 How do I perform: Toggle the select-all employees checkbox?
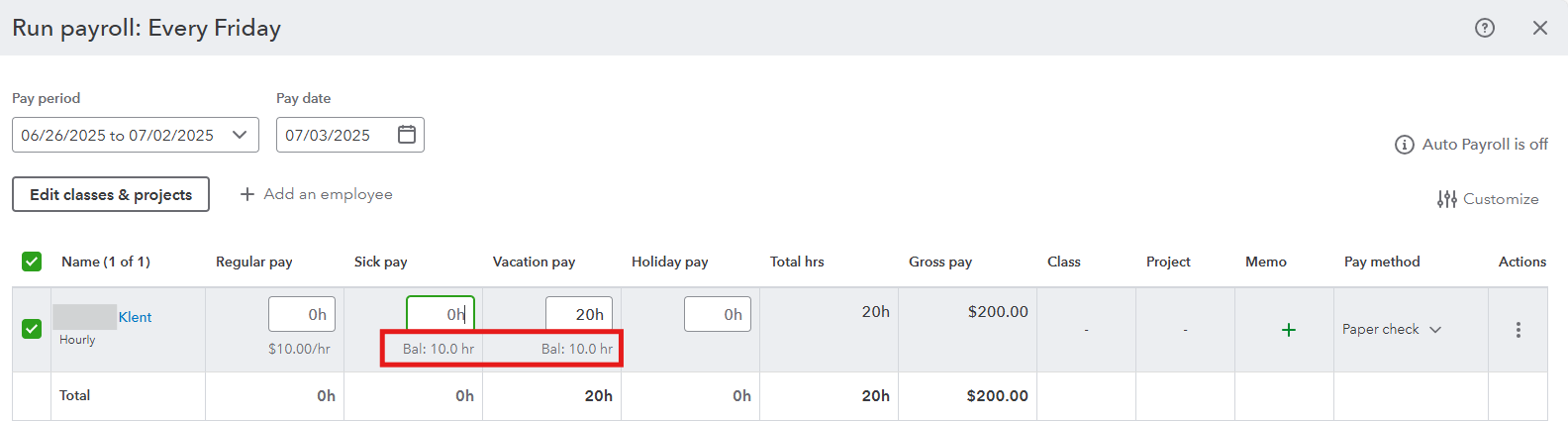pyautogui.click(x=32, y=262)
